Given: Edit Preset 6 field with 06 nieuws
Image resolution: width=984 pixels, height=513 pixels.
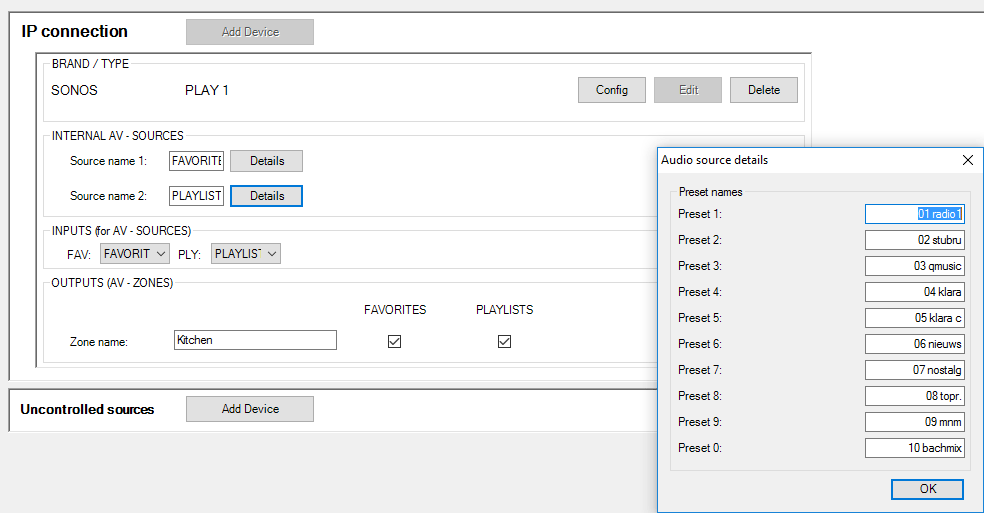Looking at the screenshot, I should [x=914, y=344].
